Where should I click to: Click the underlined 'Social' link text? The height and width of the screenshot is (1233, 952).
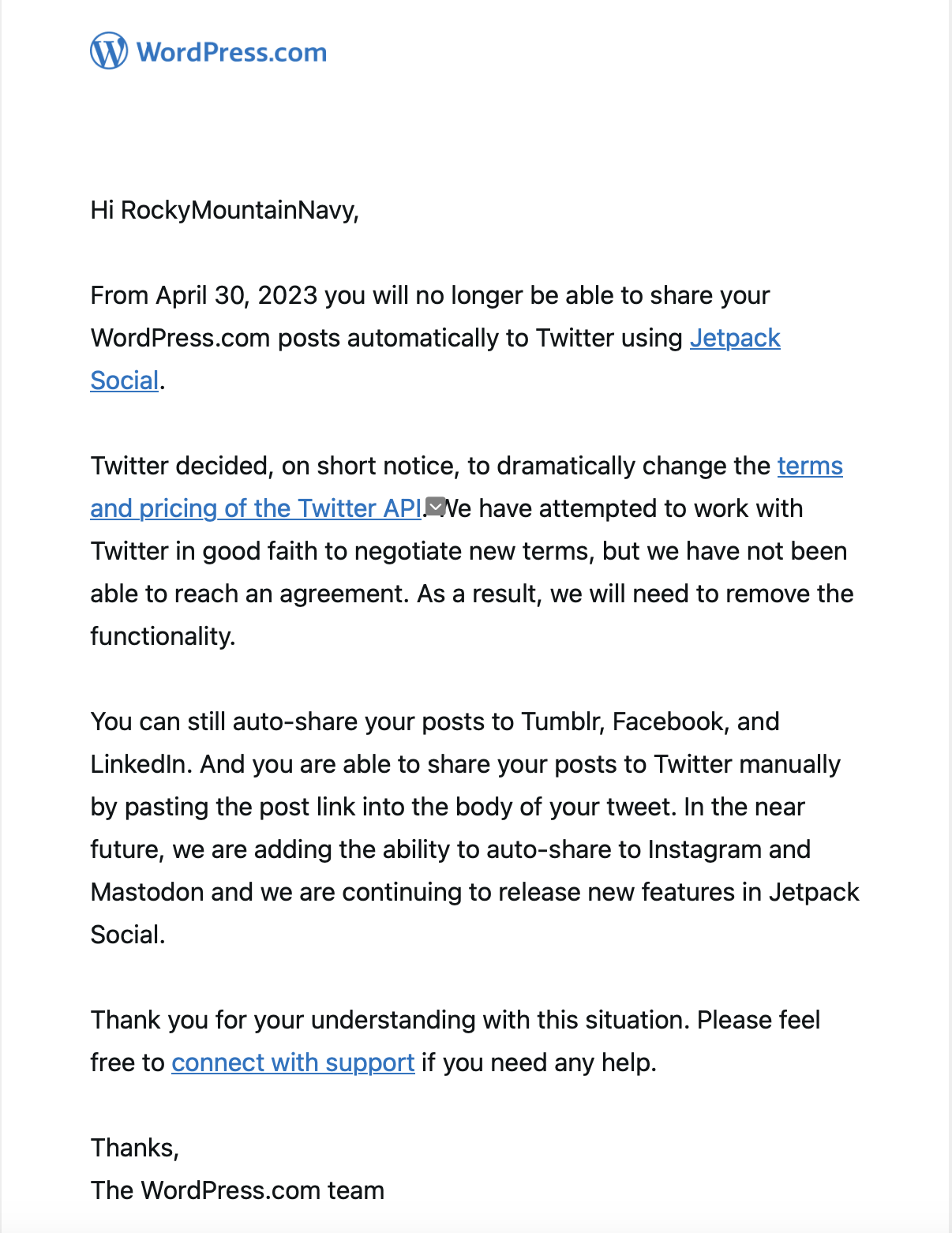[125, 380]
